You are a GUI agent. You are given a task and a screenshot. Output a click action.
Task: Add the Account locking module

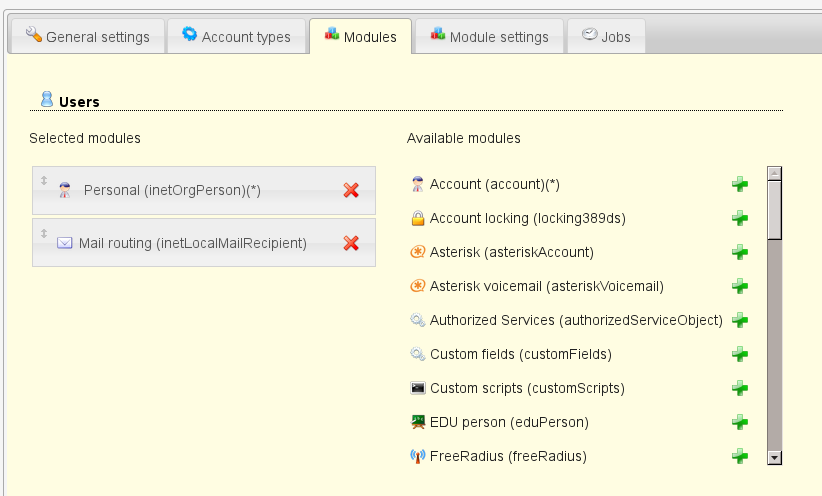click(x=740, y=218)
